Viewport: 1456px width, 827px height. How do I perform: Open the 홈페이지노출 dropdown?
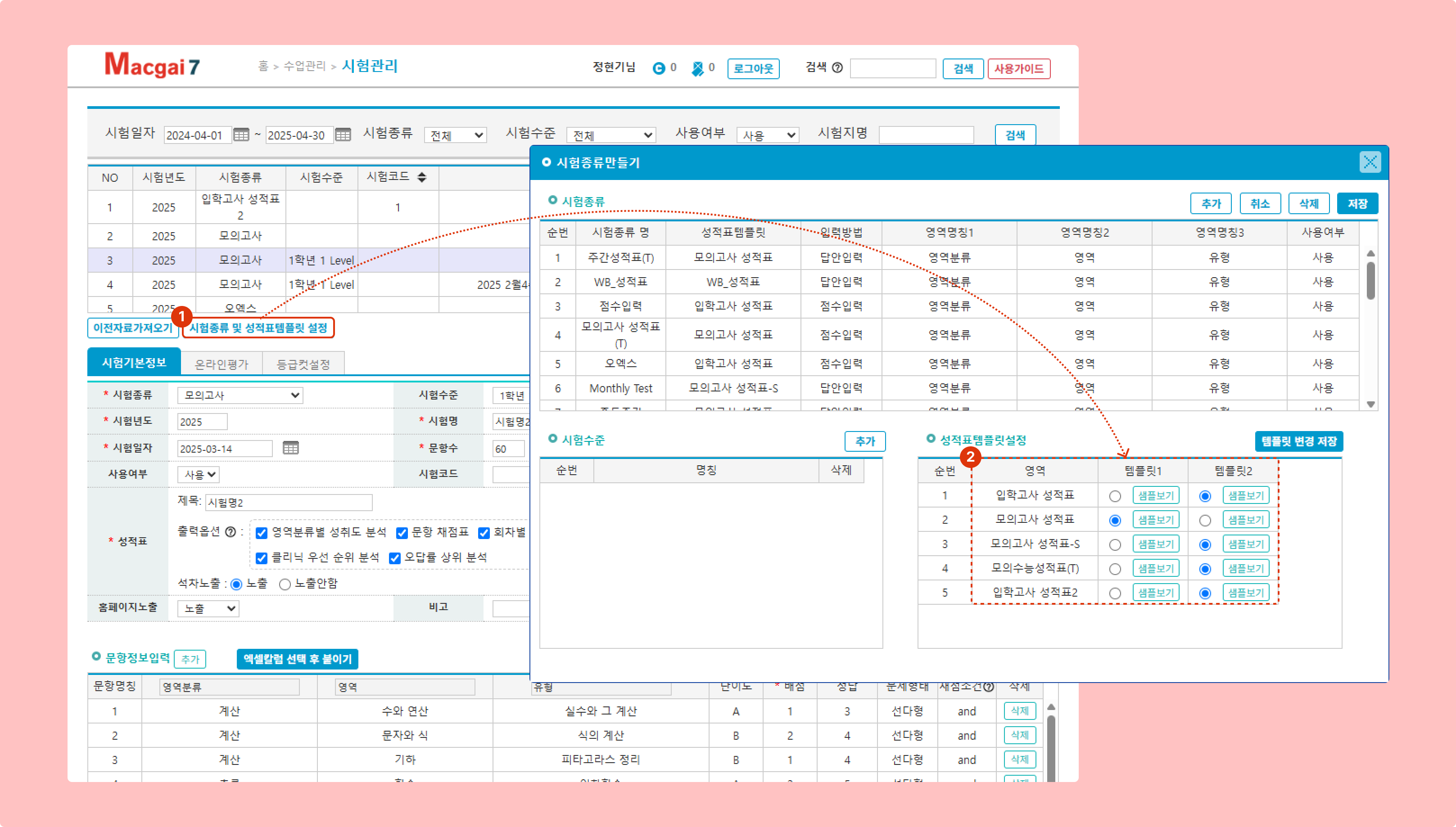pos(208,608)
